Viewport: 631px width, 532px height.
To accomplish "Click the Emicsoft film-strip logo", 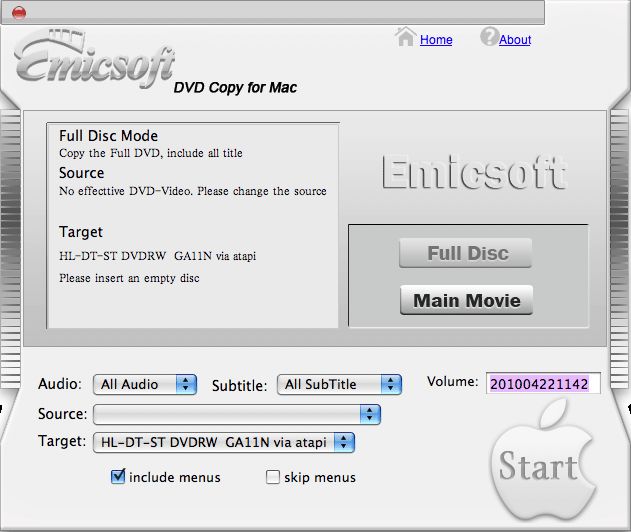I will (x=95, y=58).
